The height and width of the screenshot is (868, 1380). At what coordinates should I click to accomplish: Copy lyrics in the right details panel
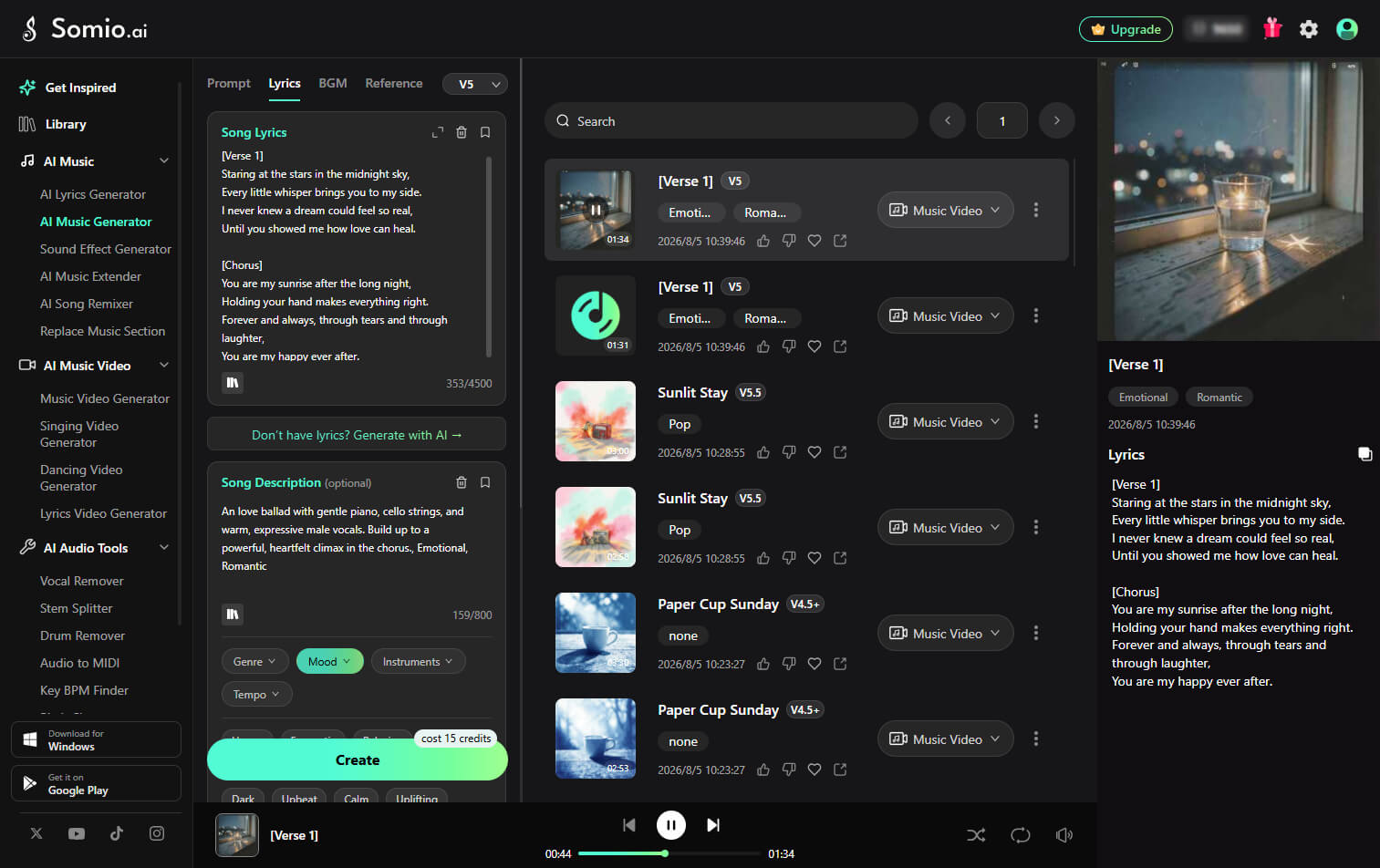coord(1364,454)
